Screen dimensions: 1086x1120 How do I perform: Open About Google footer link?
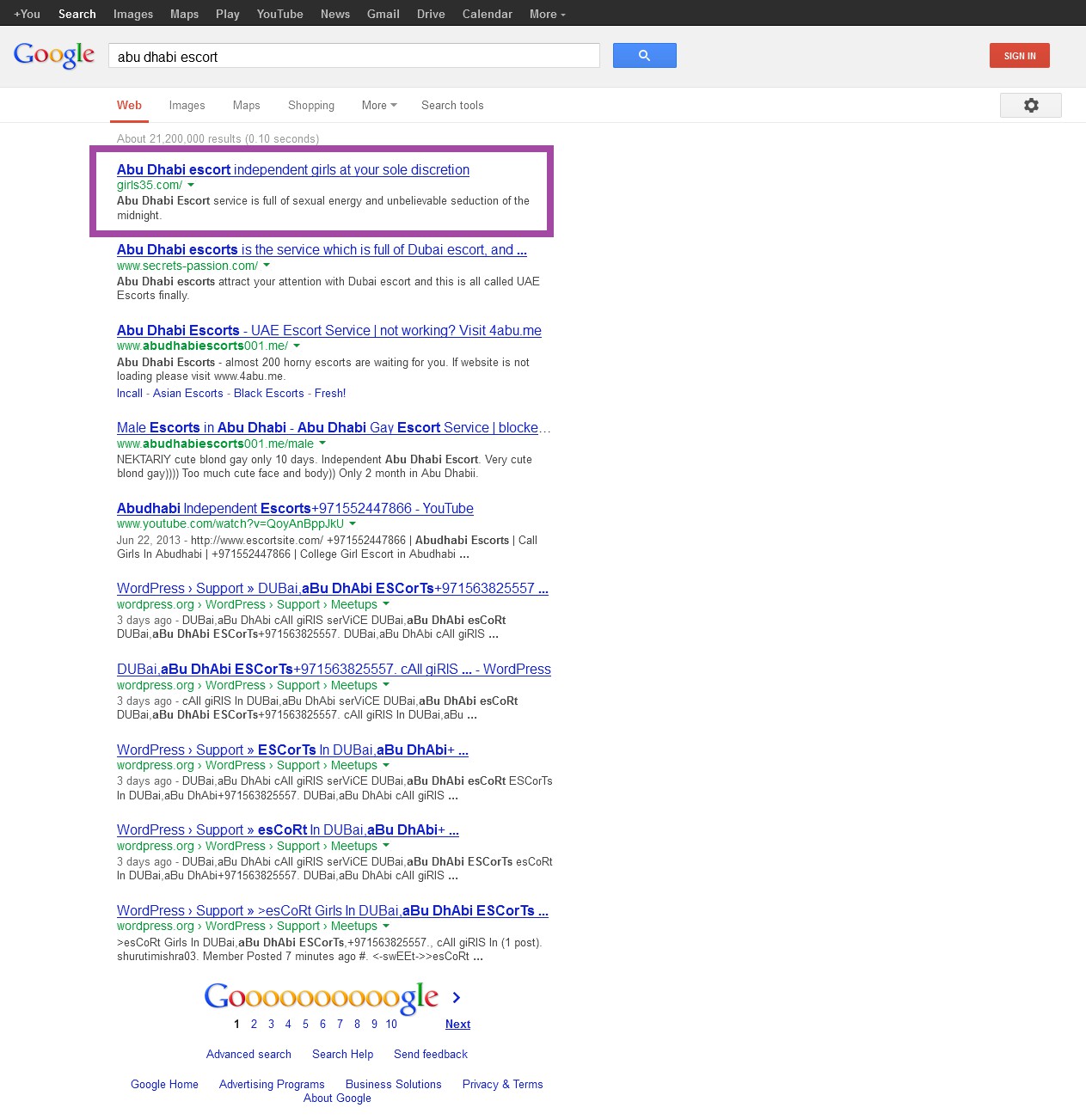[x=337, y=1098]
